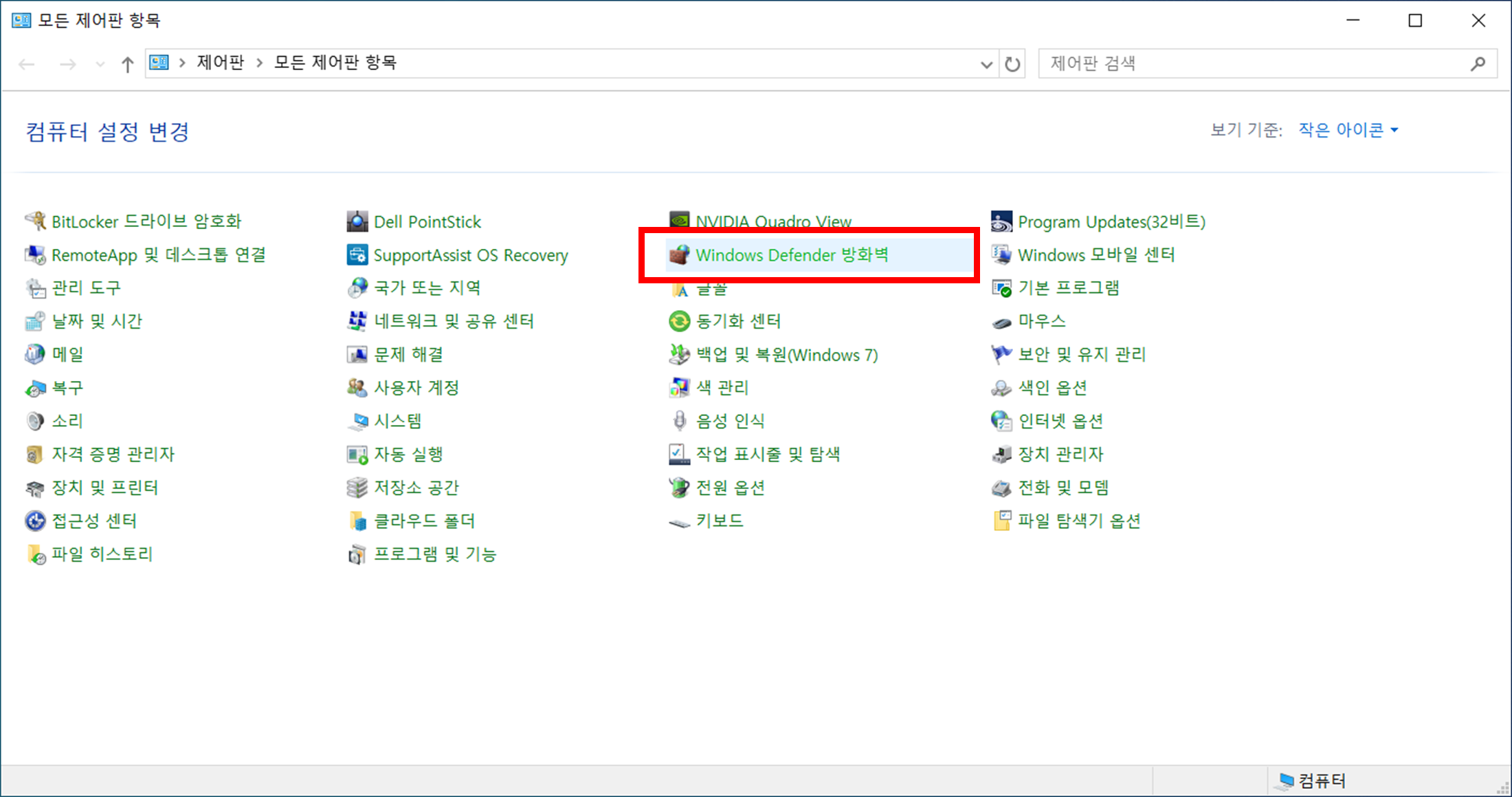The width and height of the screenshot is (1512, 797).
Task: Click the 모든 제어판 항목 breadcrumb
Action: pos(335,63)
